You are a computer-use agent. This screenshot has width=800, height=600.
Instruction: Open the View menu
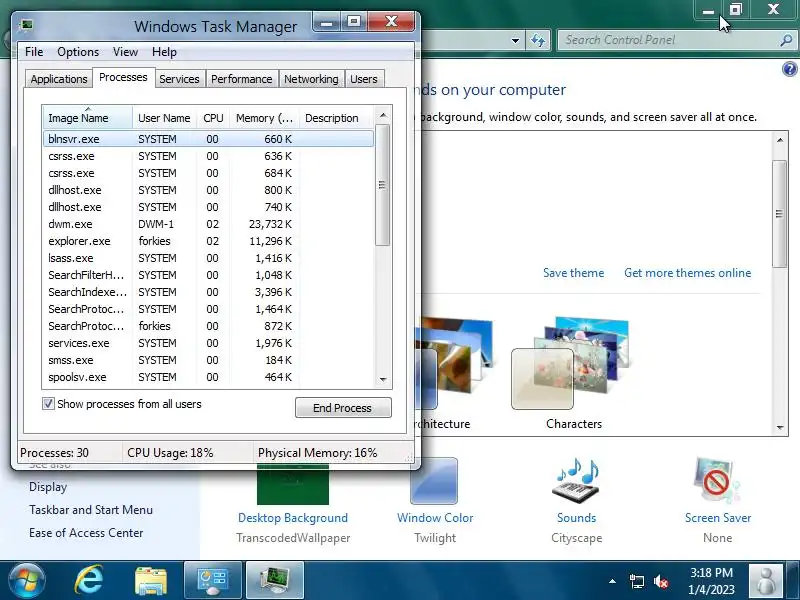coord(125,52)
